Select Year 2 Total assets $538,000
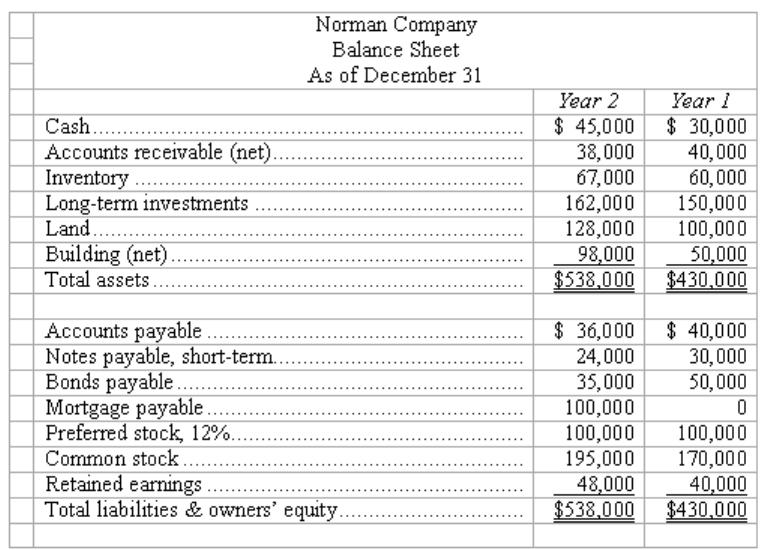This screenshot has width=767, height=550. pos(594,280)
